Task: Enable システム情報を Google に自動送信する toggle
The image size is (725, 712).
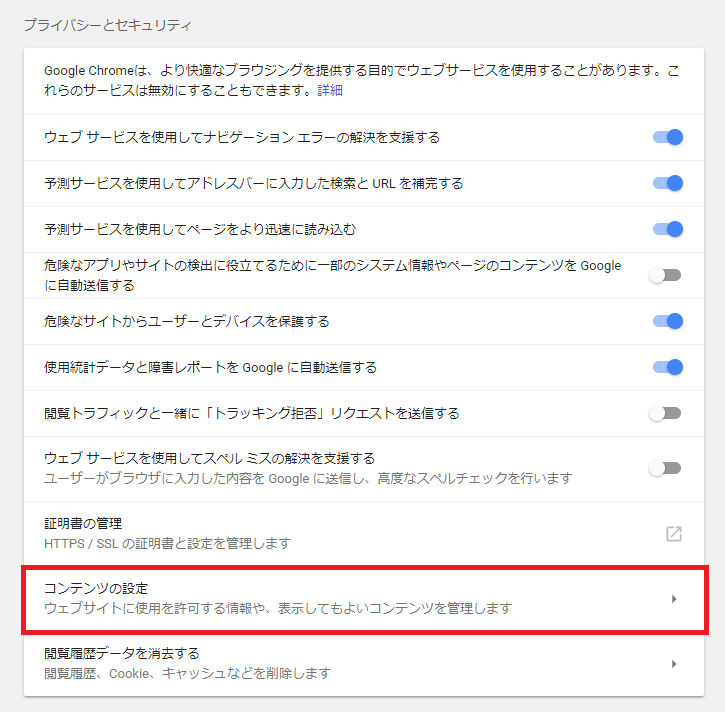Action: (x=665, y=276)
